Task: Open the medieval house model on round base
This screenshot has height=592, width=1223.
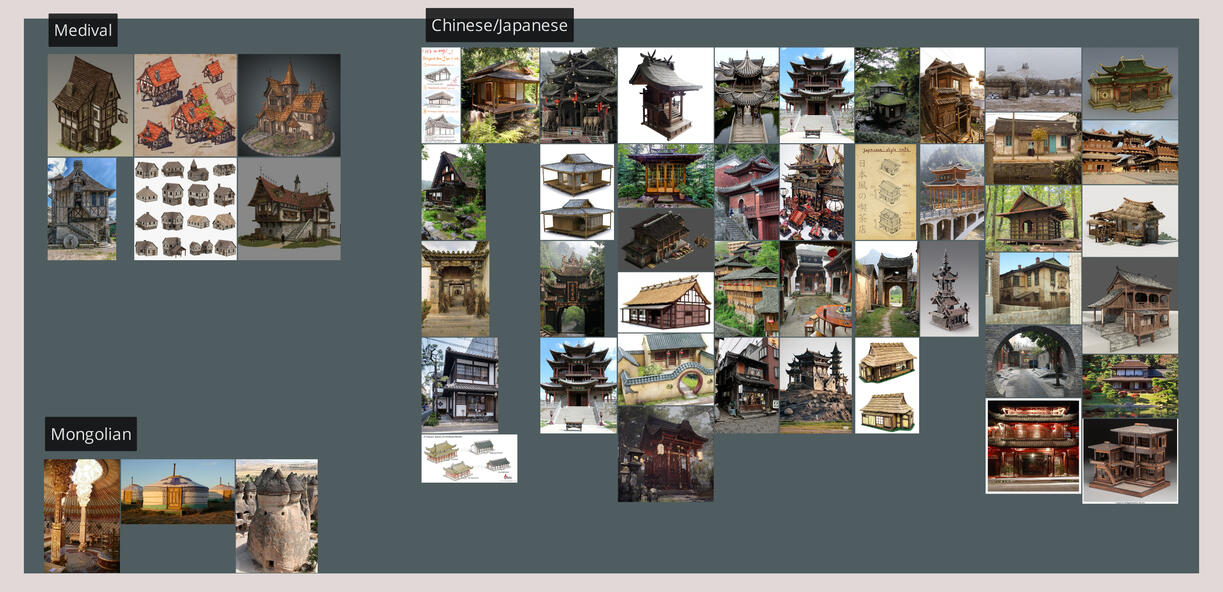Action: click(290, 105)
